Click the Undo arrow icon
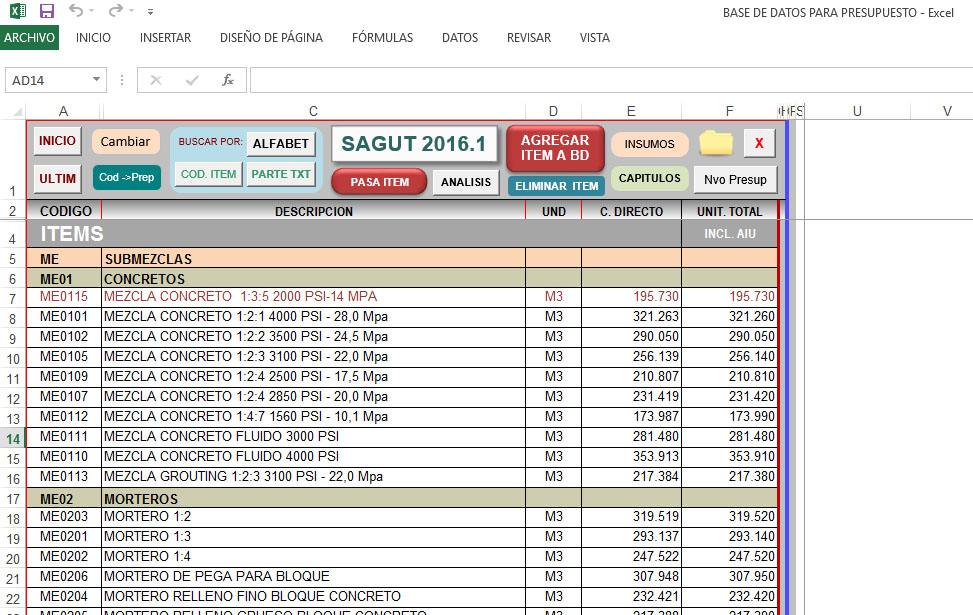This screenshot has width=973, height=615. pyautogui.click(x=76, y=11)
